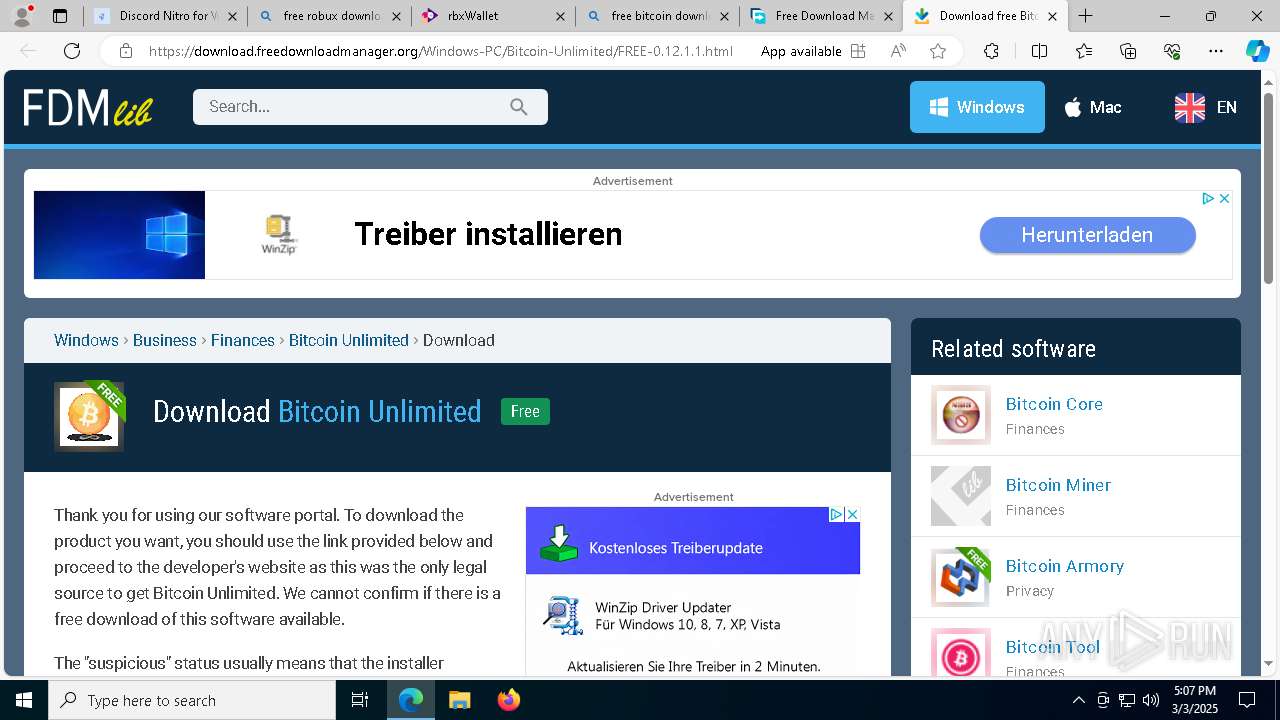Open Bitcoin Unlimited title link
The image size is (1280, 720).
pos(380,411)
